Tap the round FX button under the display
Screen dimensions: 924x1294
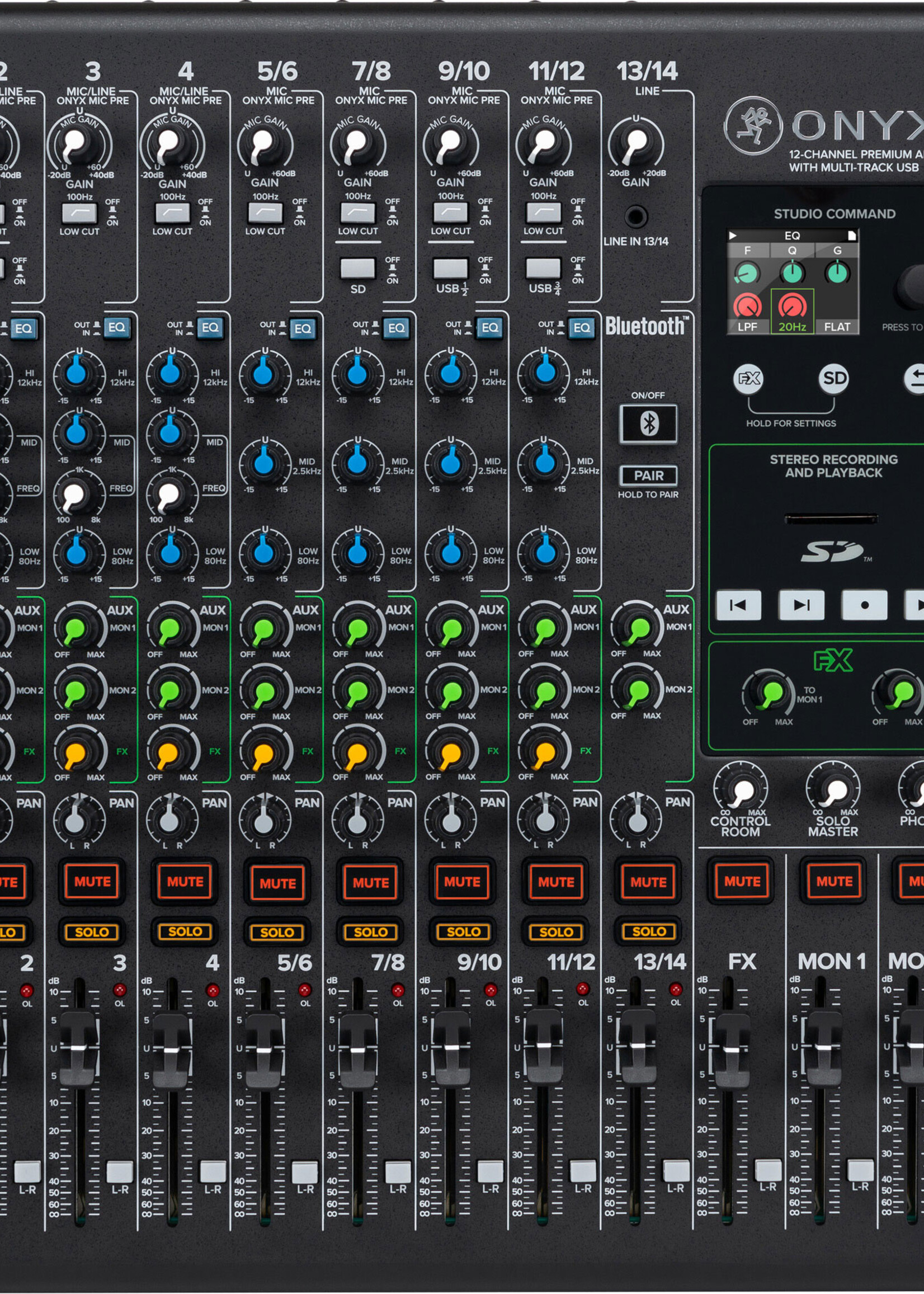point(748,378)
